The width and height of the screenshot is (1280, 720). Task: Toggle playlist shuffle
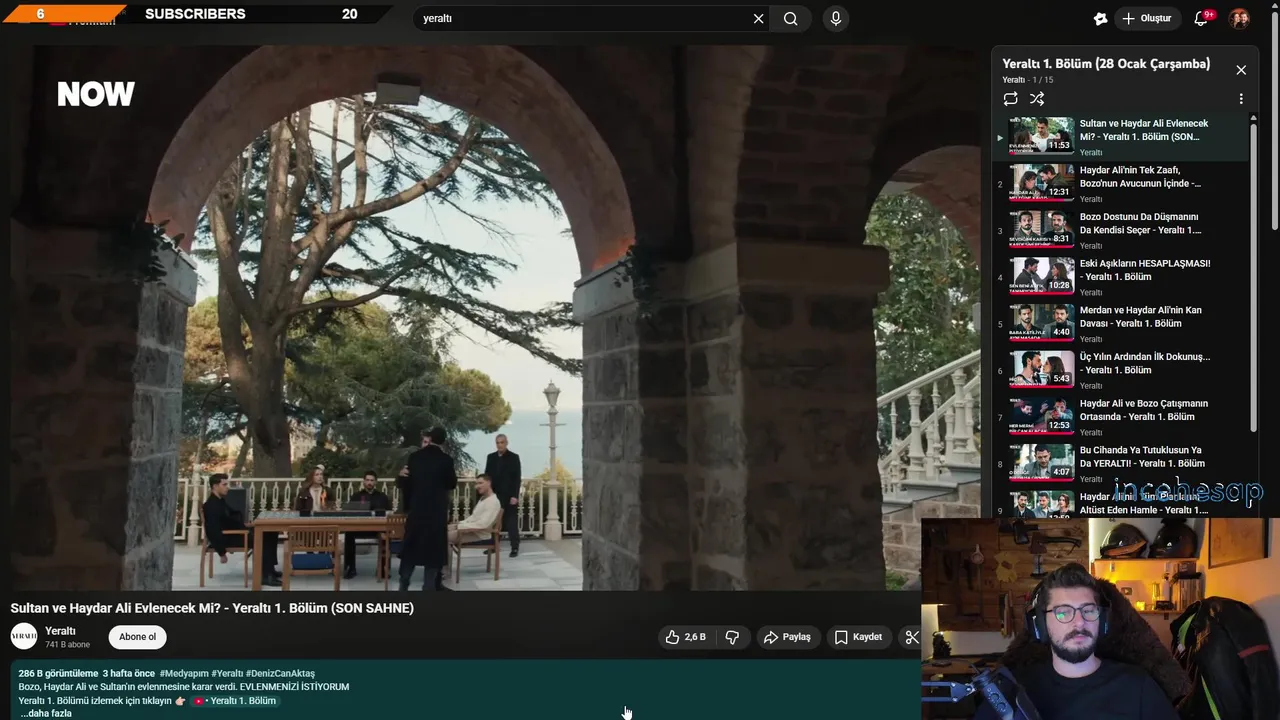point(1037,99)
